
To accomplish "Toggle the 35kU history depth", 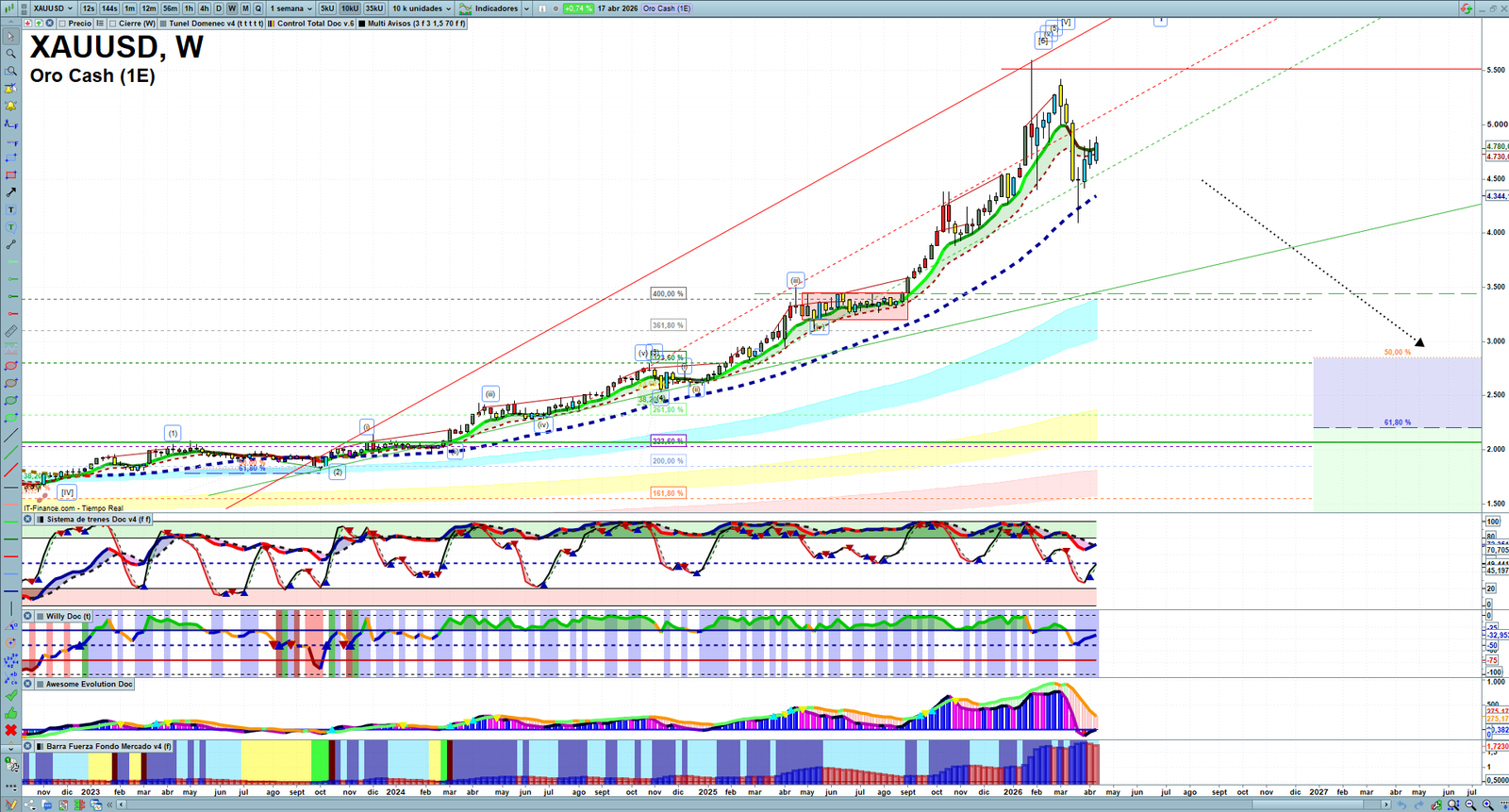I will click(374, 8).
